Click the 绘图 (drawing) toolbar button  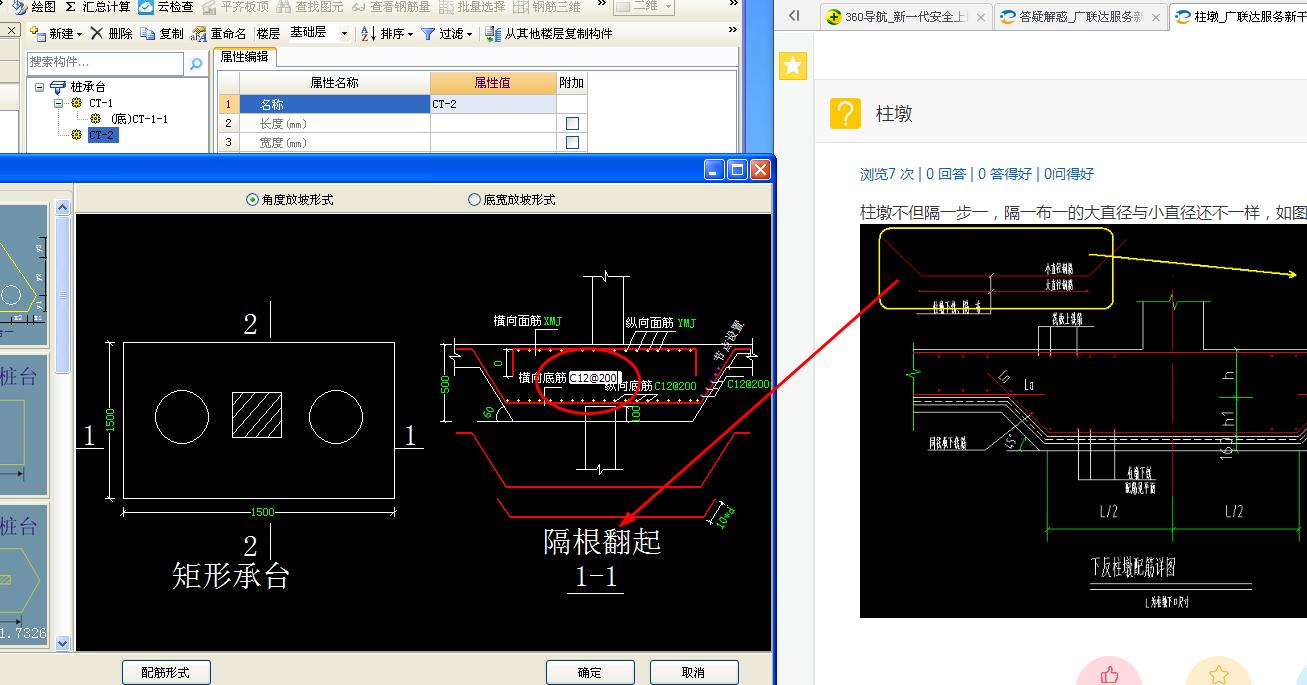tap(35, 7)
